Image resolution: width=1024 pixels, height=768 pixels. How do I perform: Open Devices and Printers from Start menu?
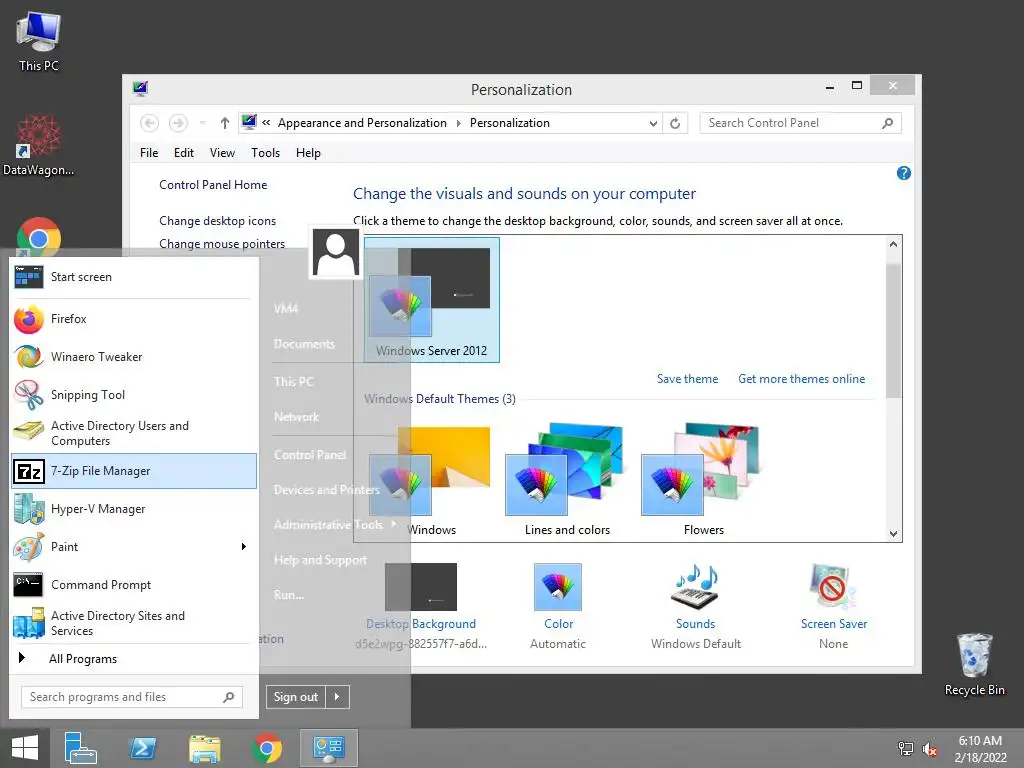click(x=327, y=490)
